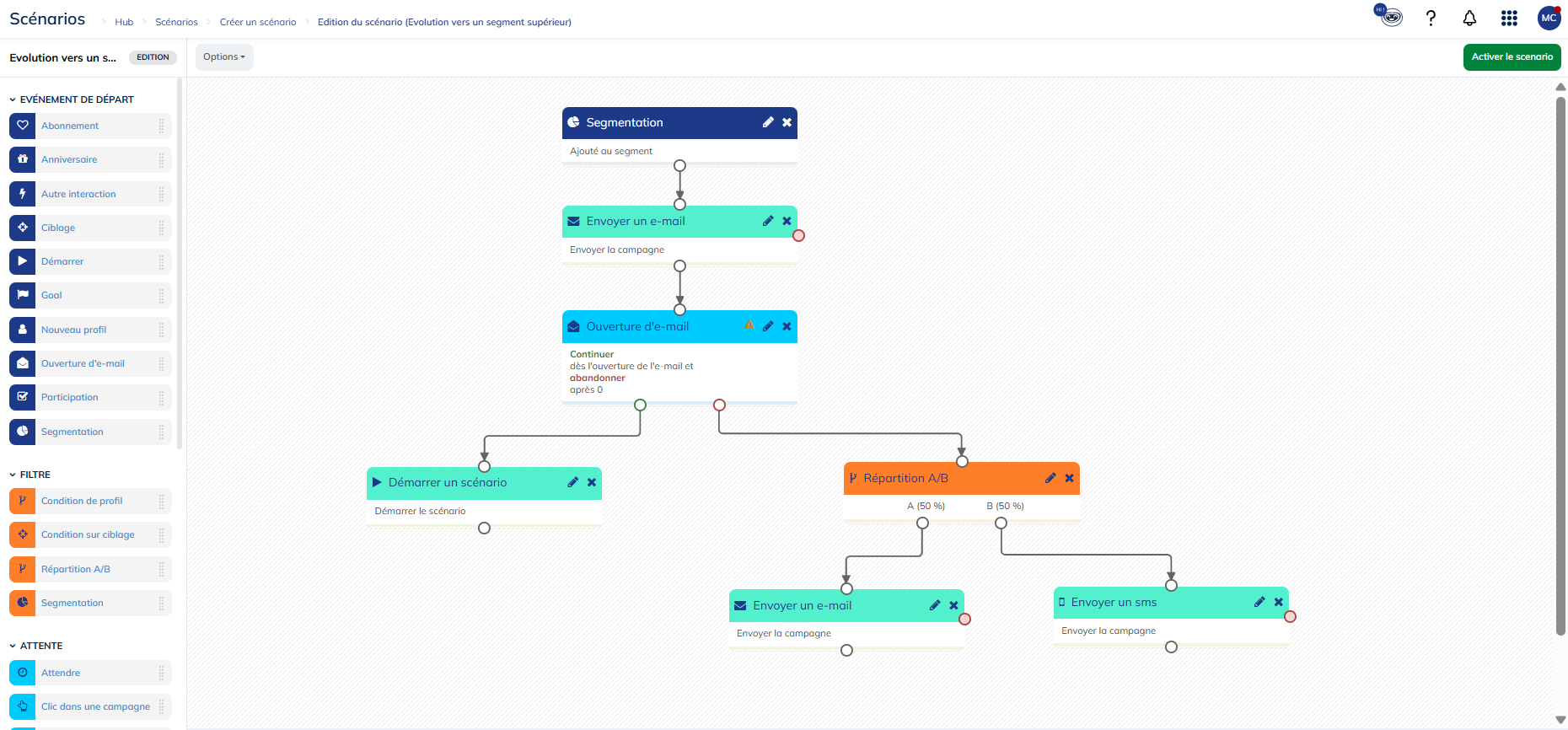Delete the Ouverture d'e-mail node
The image size is (1568, 730).
[x=787, y=326]
